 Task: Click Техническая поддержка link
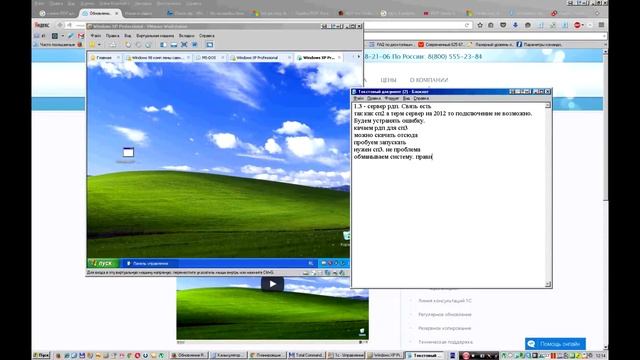pos(445,342)
